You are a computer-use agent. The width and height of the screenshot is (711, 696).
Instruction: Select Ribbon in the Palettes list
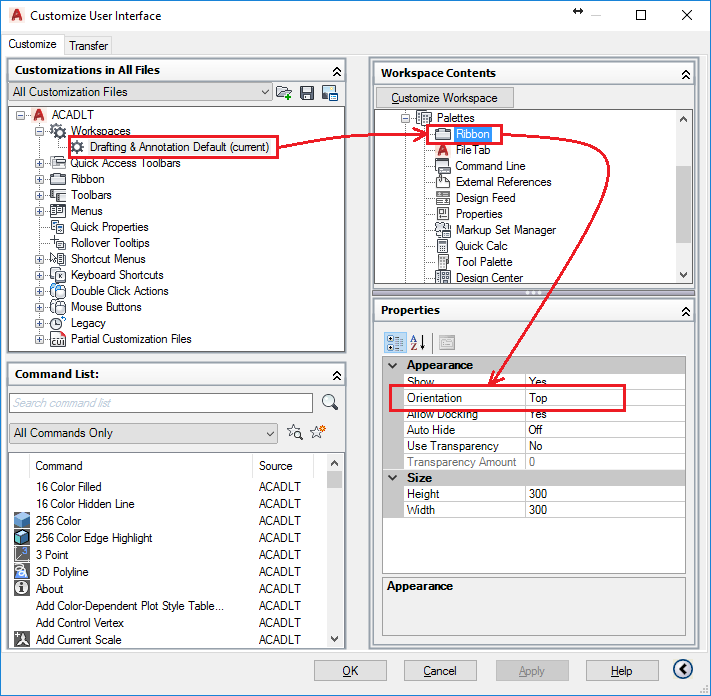(x=472, y=134)
